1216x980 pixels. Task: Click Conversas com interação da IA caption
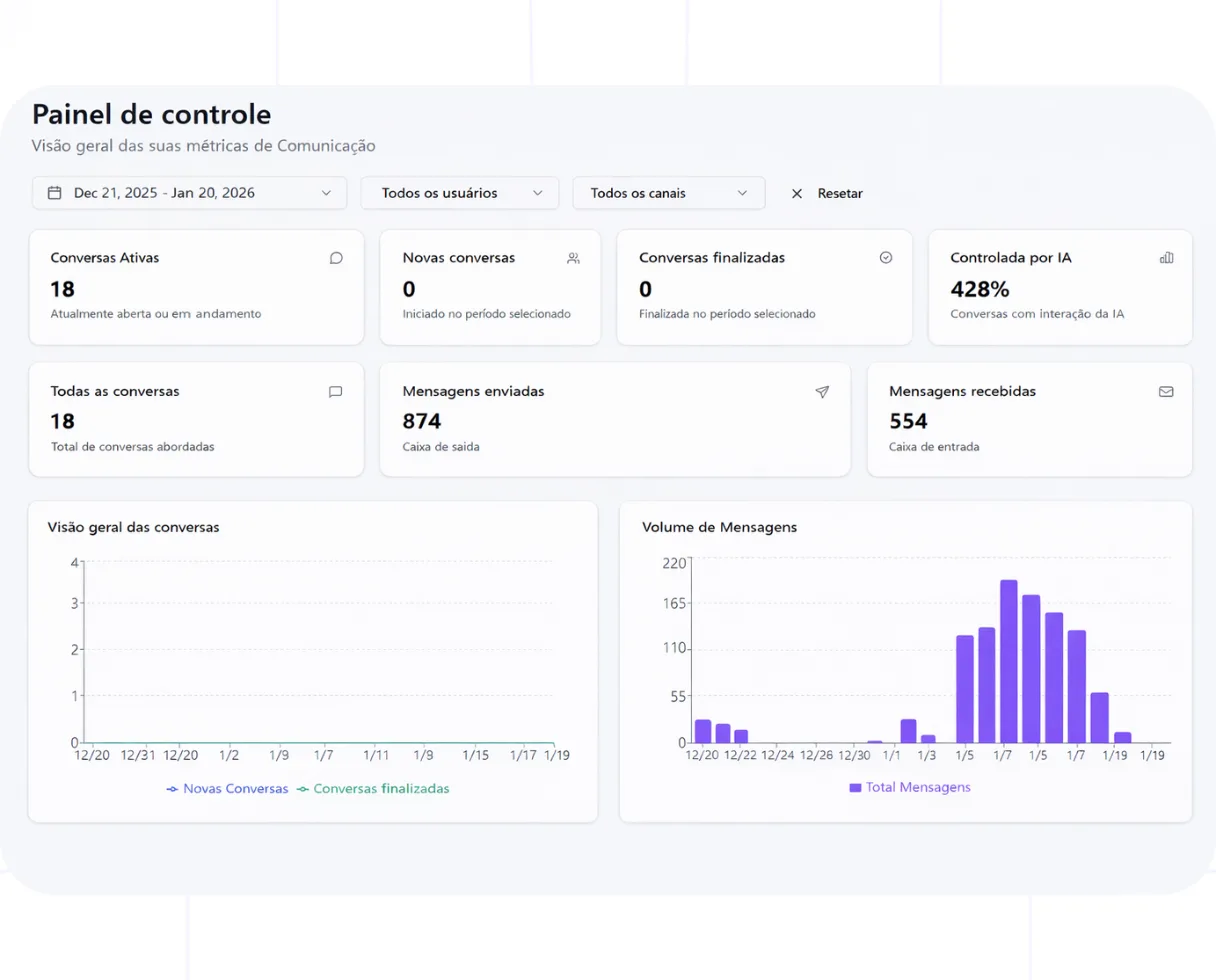(1037, 314)
